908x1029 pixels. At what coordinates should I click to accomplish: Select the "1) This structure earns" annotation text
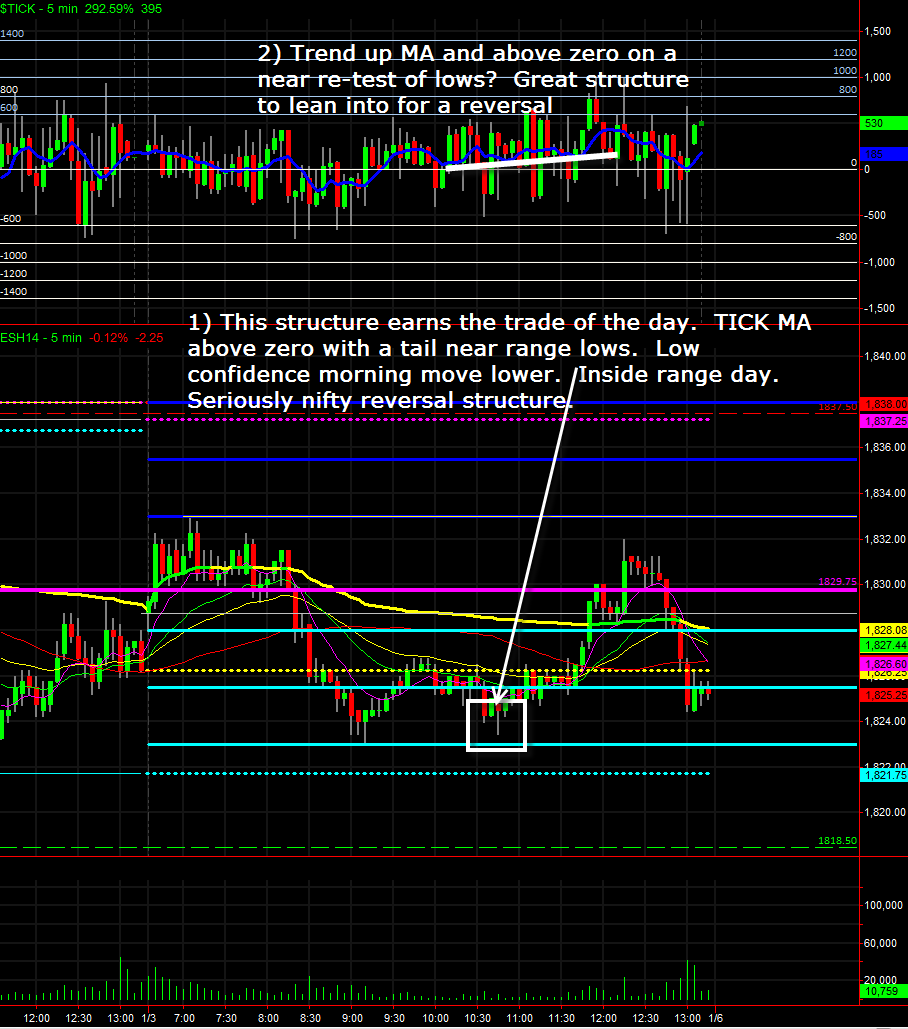pos(499,361)
